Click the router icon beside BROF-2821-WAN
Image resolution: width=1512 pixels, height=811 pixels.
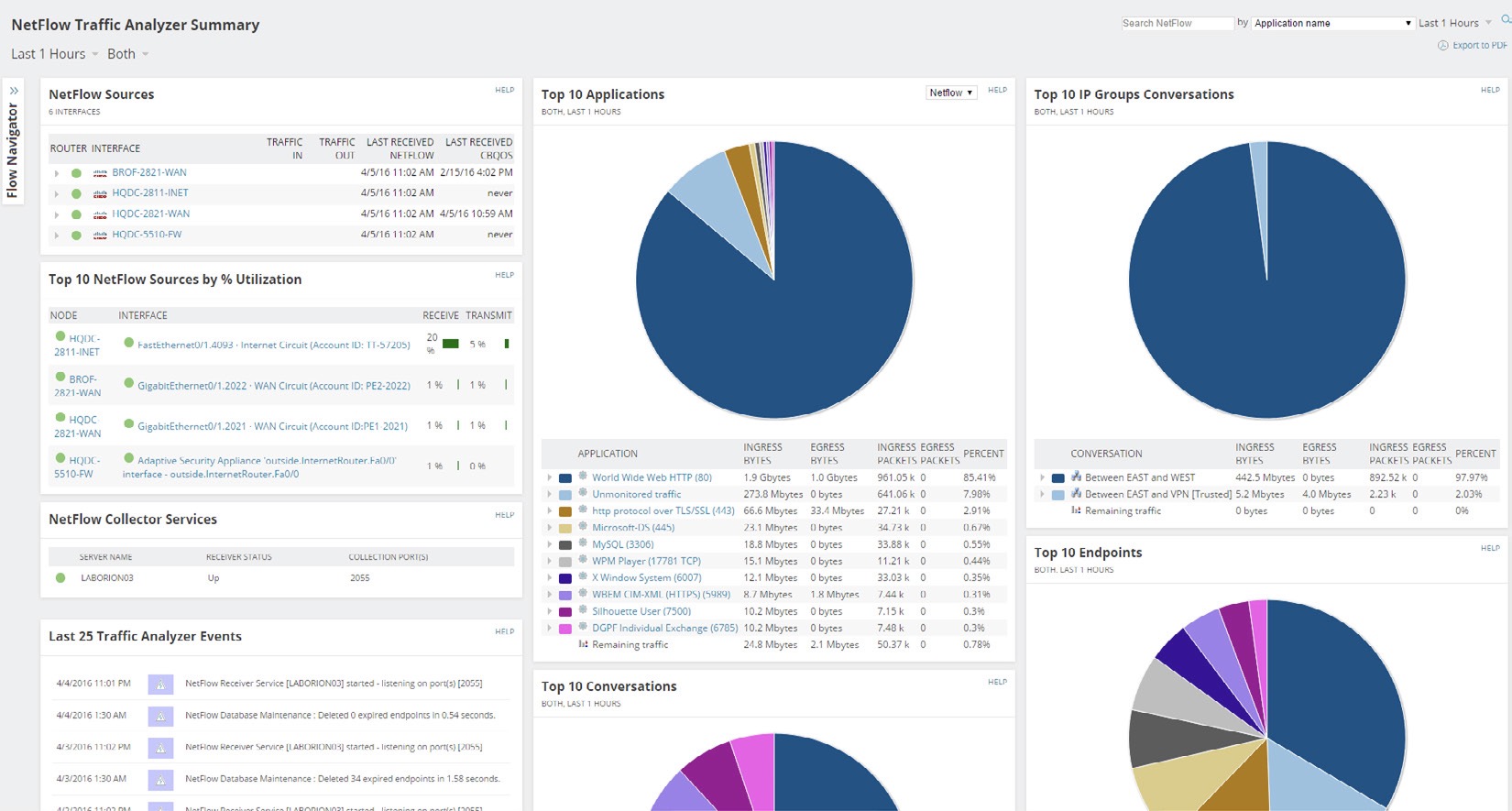100,173
